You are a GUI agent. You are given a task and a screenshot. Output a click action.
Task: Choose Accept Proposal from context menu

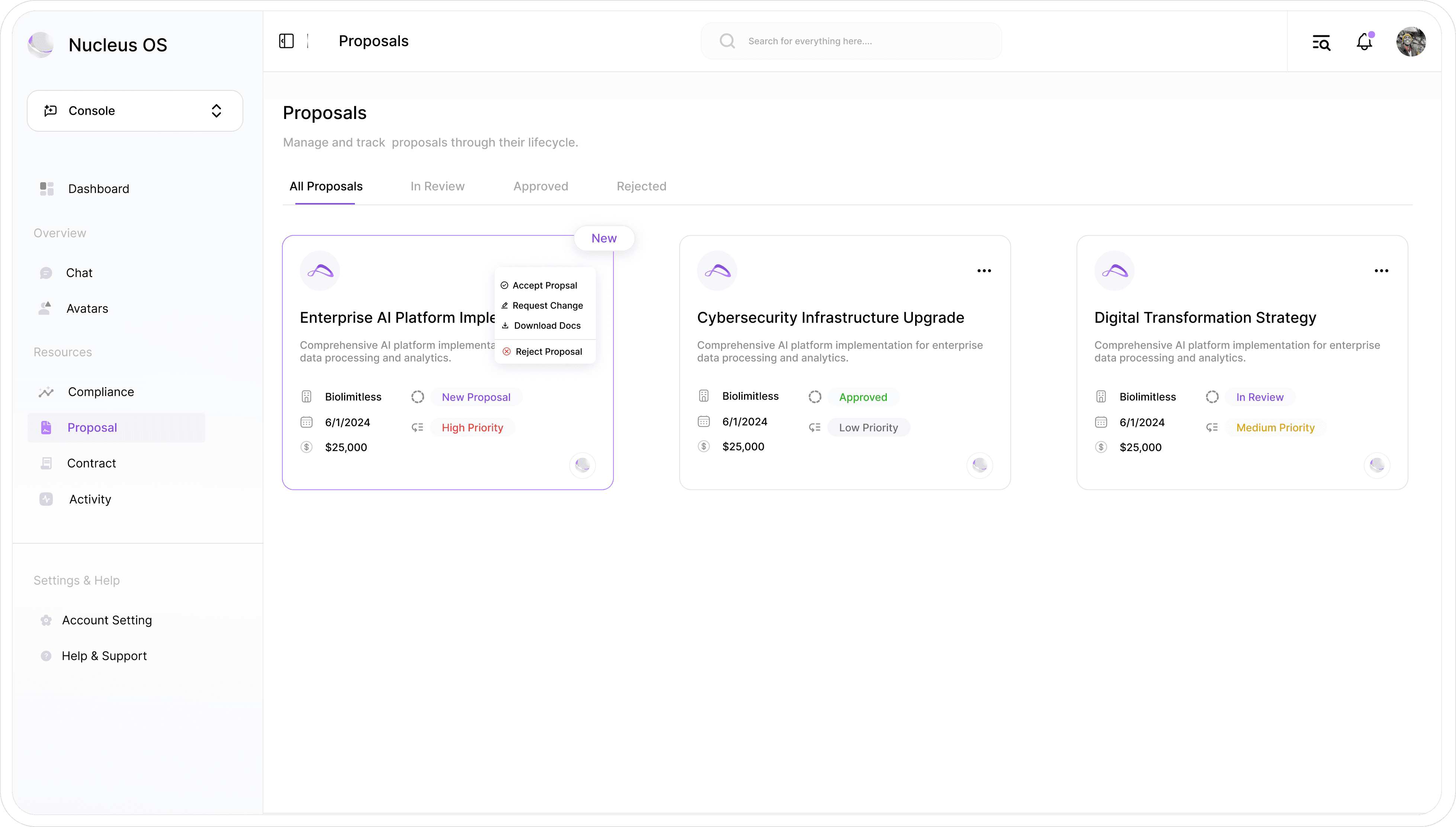coord(544,285)
